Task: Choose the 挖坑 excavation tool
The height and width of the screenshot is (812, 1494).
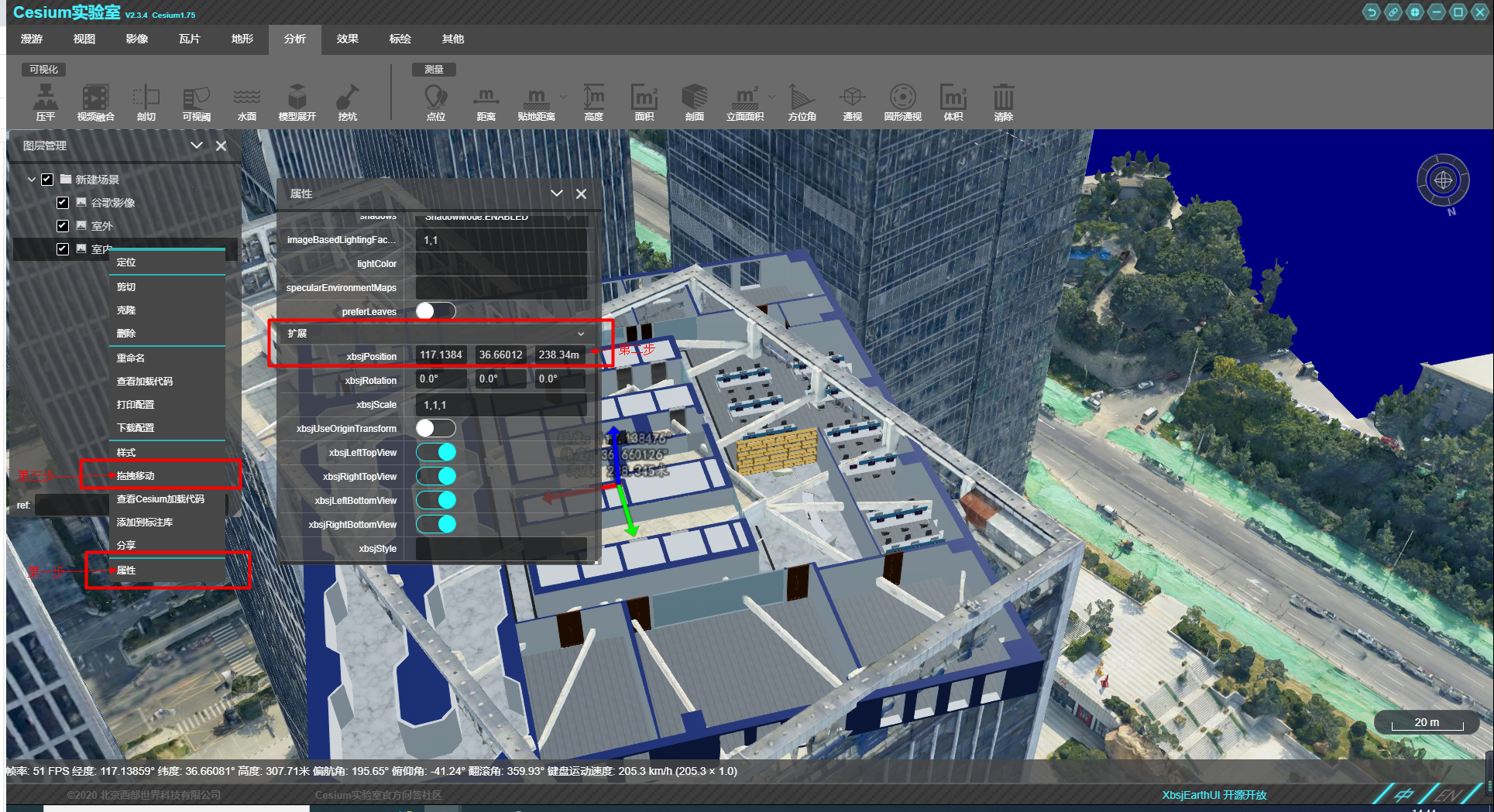Action: coord(347,102)
